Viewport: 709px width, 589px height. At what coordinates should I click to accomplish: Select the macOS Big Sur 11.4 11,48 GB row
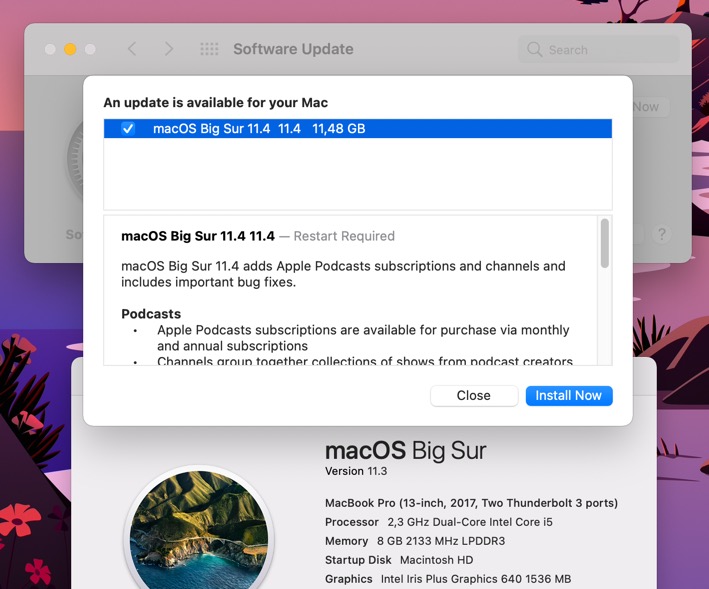tap(358, 129)
